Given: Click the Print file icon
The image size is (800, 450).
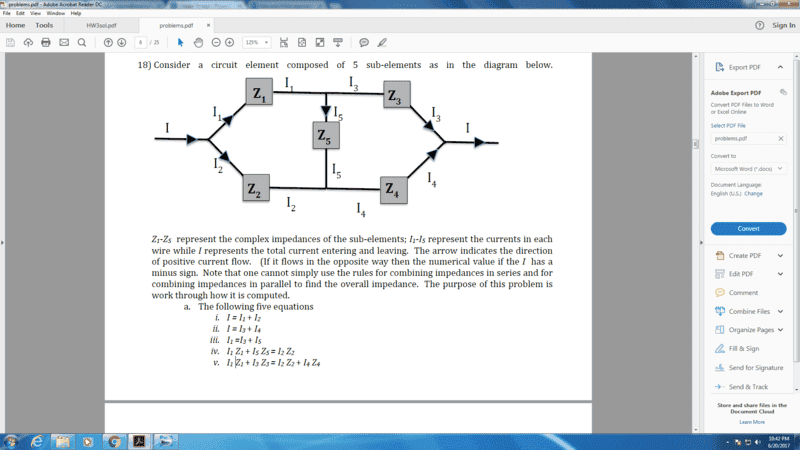Looking at the screenshot, I should click(45, 42).
